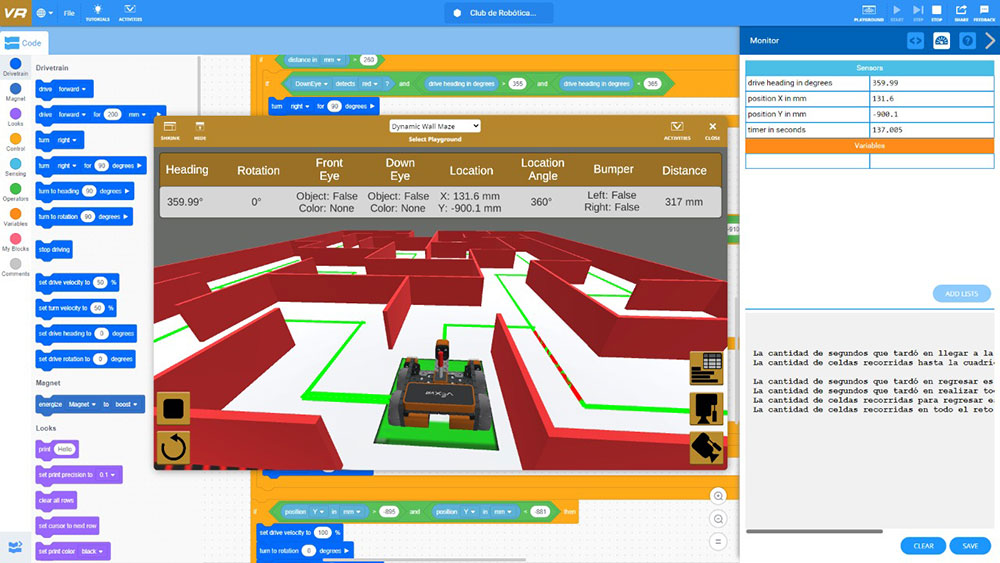Open the Select Playground dropdown
The image size is (1000, 563).
coord(435,126)
